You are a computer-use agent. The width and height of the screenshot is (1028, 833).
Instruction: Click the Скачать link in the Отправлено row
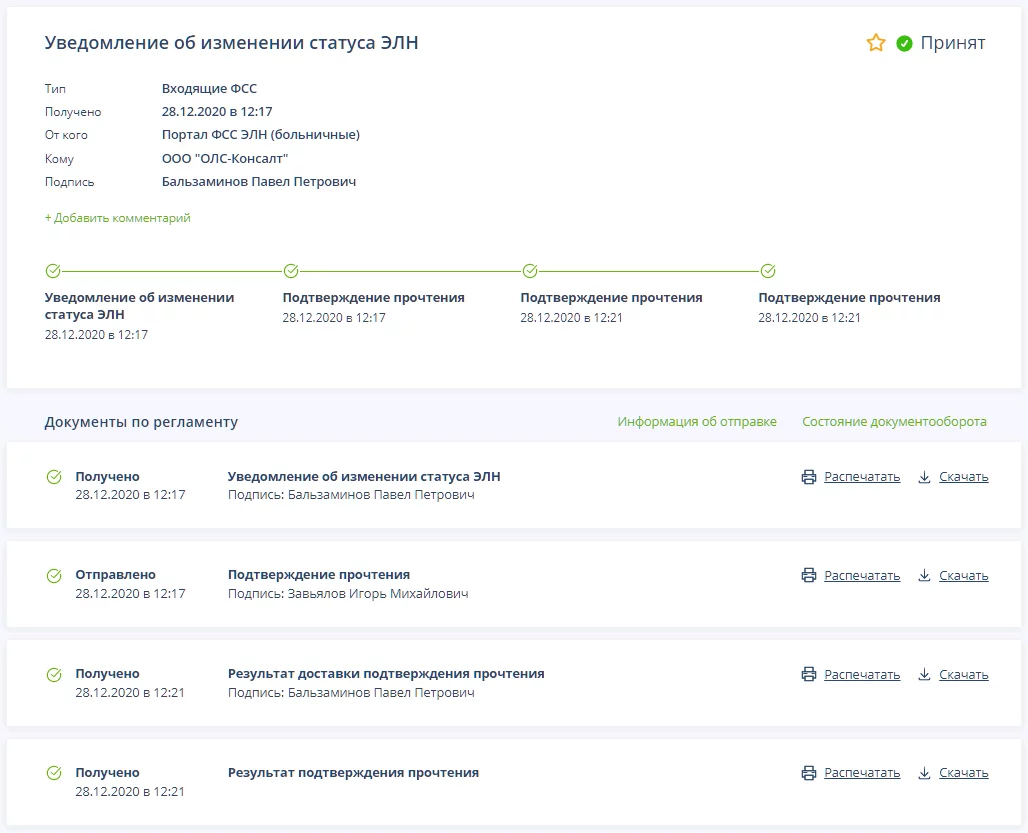point(963,576)
